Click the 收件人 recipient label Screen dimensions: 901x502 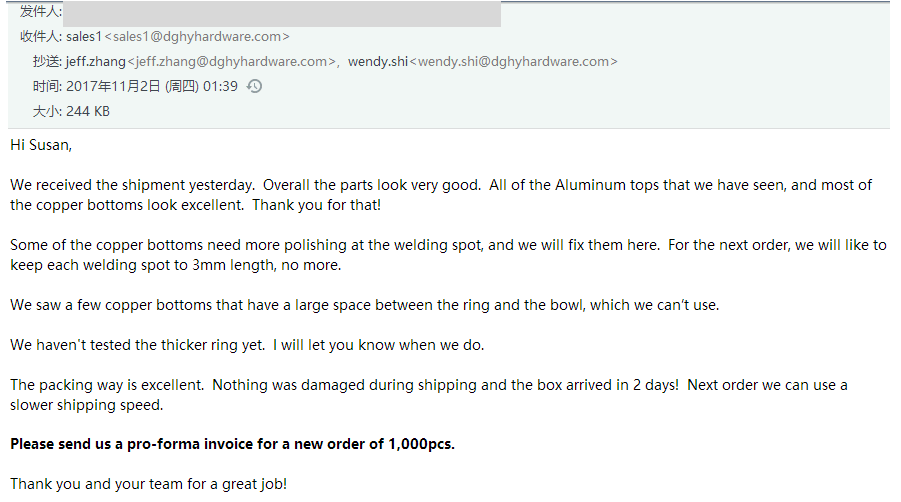coord(41,37)
